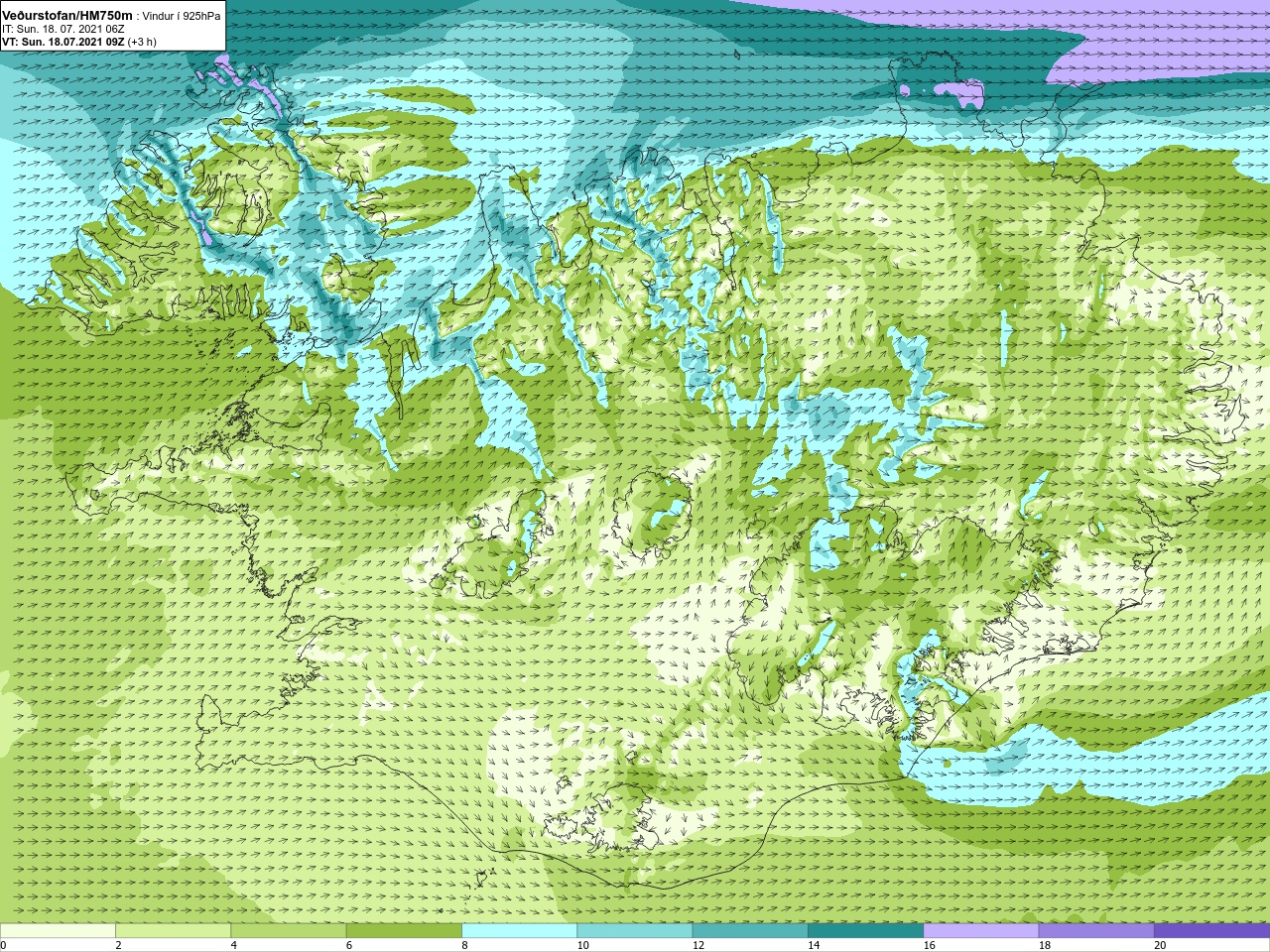Click the legend value label '8'
Viewport: 1270px width, 952px height.
[x=464, y=945]
